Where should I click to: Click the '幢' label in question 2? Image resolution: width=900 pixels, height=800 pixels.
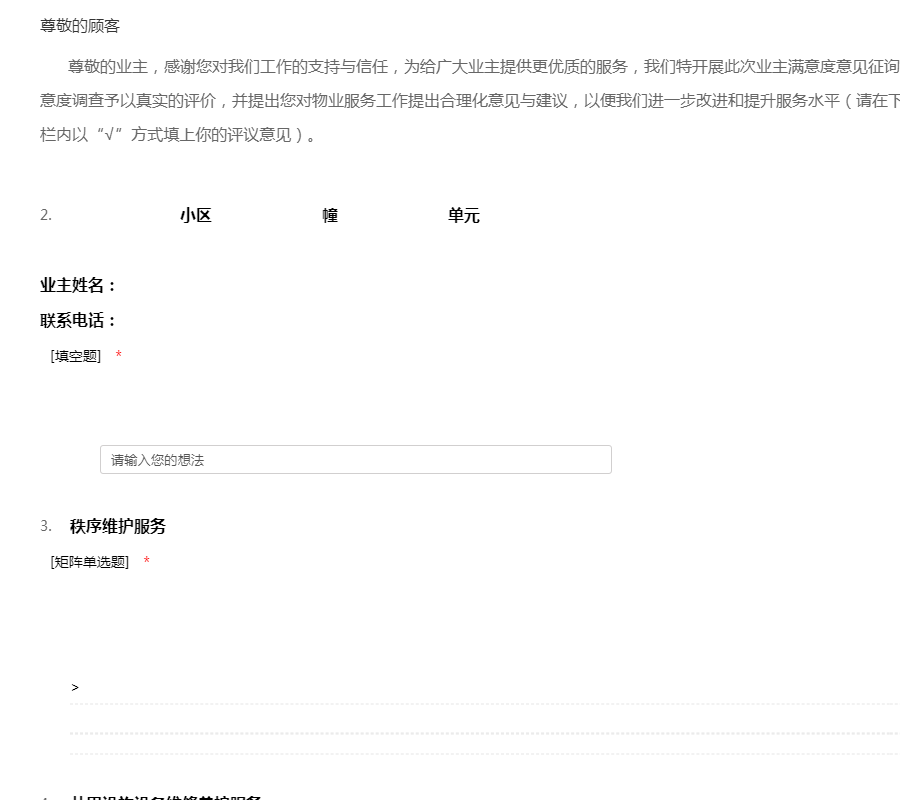[330, 216]
